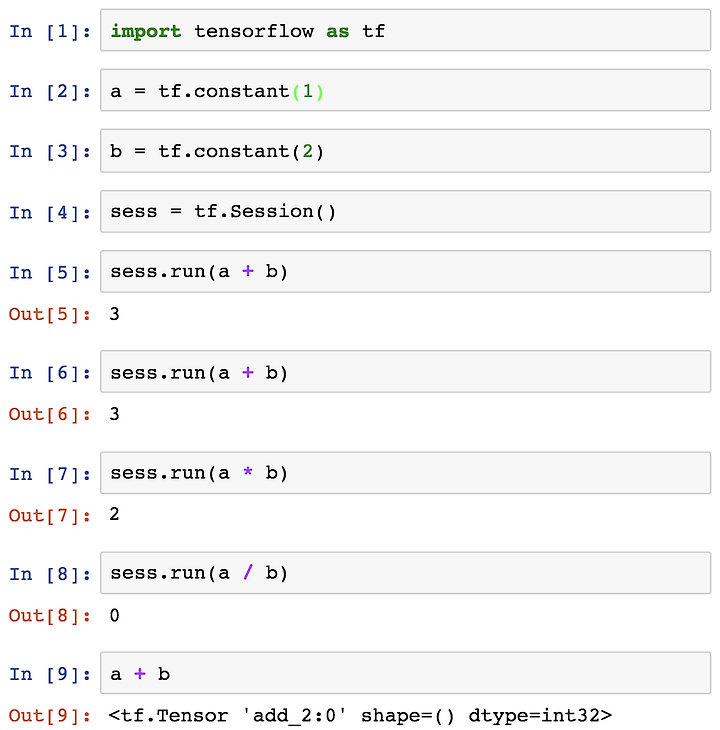This screenshot has width=720, height=730.
Task: Click the sess.run(a / b) cell
Action: coord(405,573)
